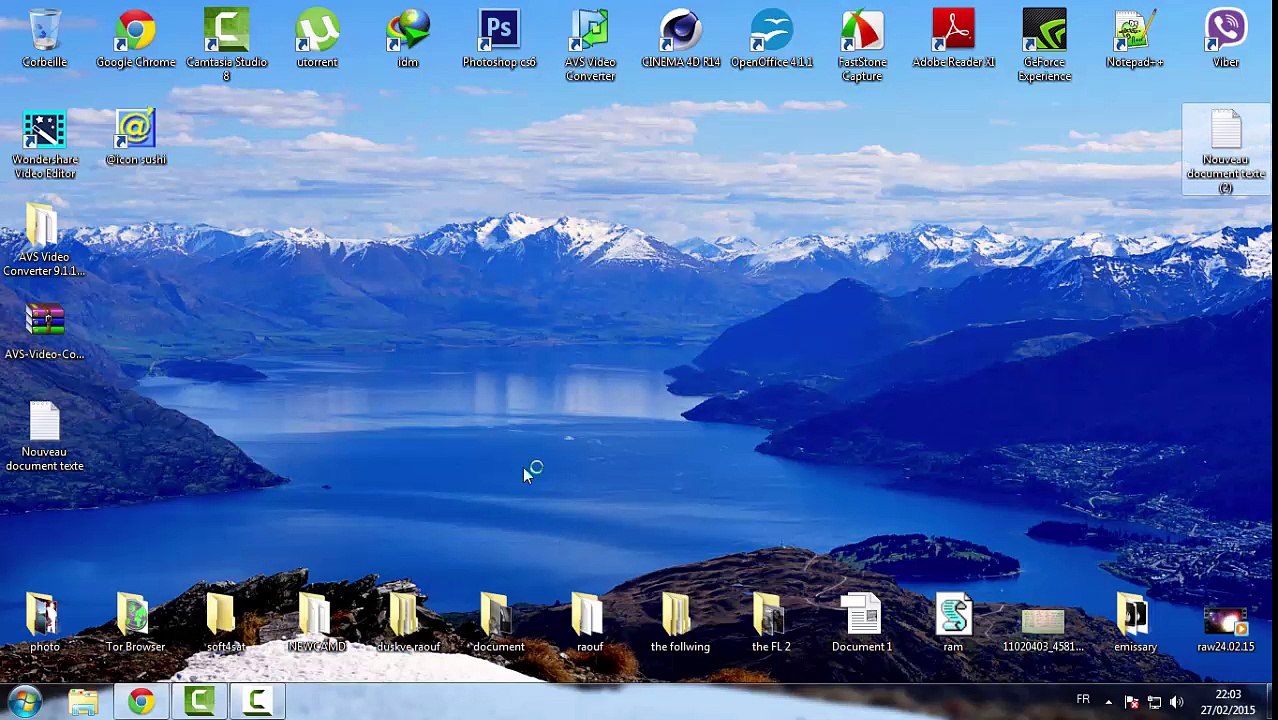Select FastStone Capture shortcut

click(862, 45)
